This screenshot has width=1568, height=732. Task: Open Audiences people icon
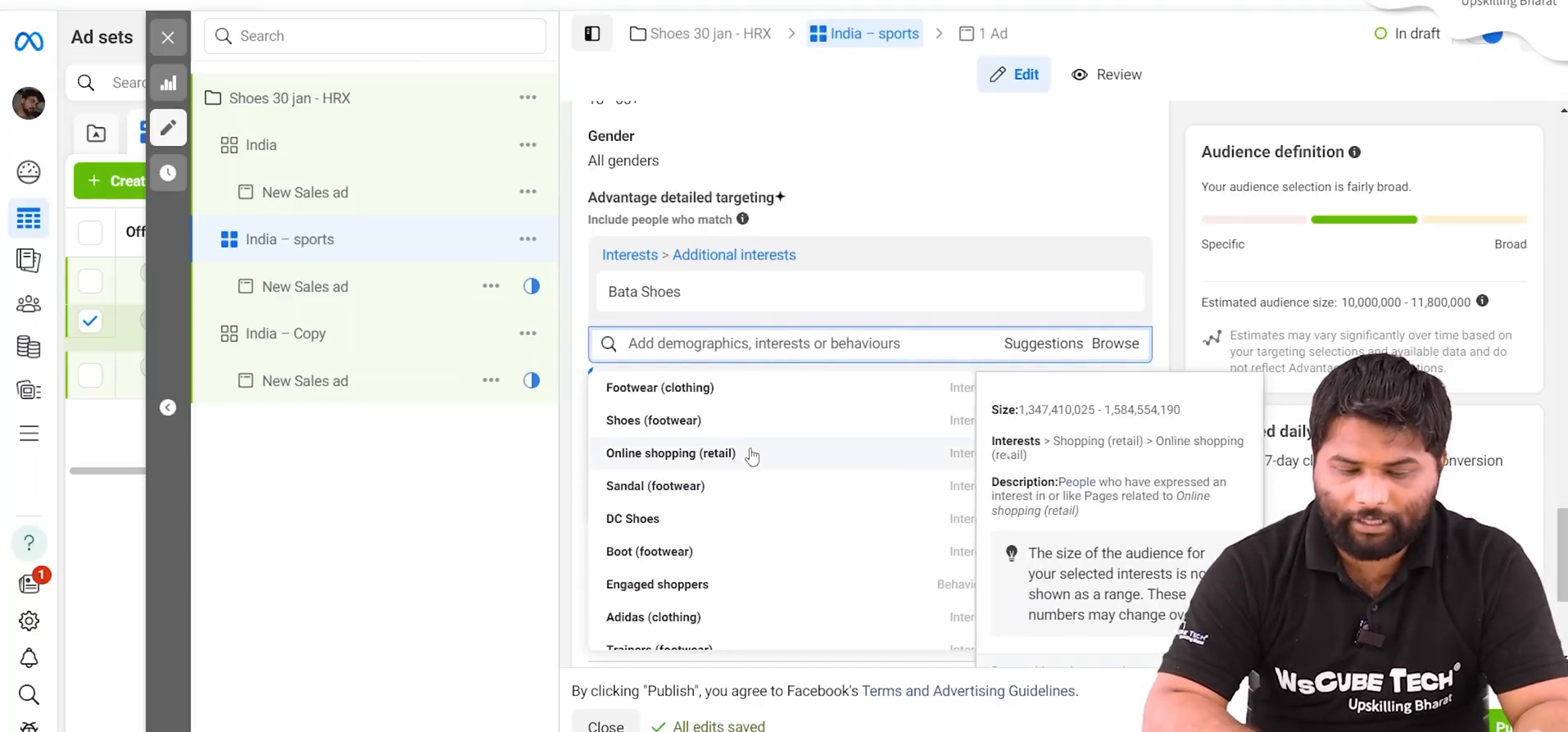tap(29, 304)
